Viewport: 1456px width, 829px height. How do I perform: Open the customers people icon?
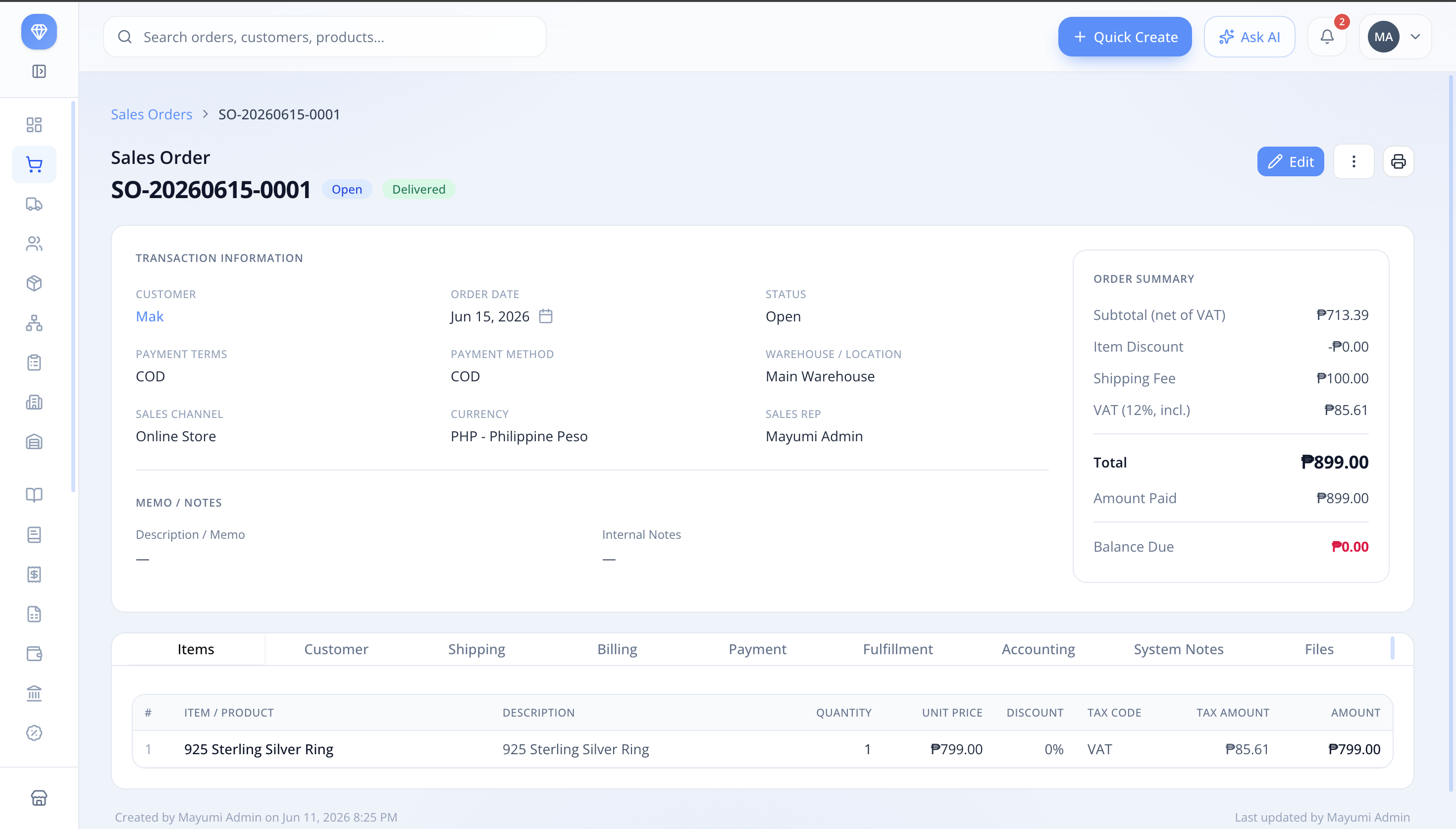pos(34,244)
